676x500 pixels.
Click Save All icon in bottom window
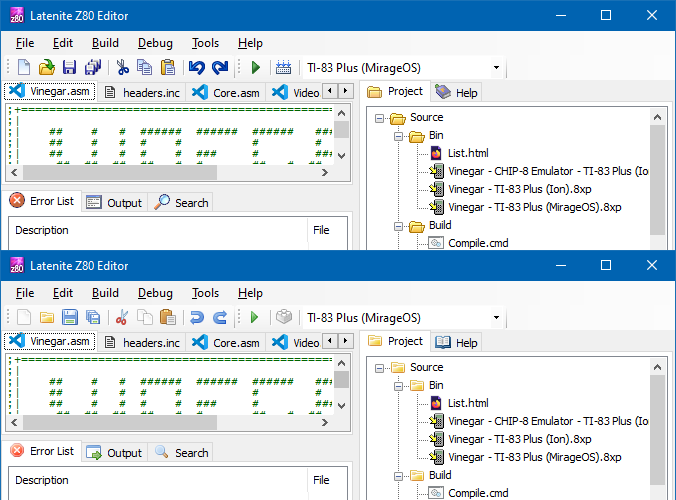(93, 318)
